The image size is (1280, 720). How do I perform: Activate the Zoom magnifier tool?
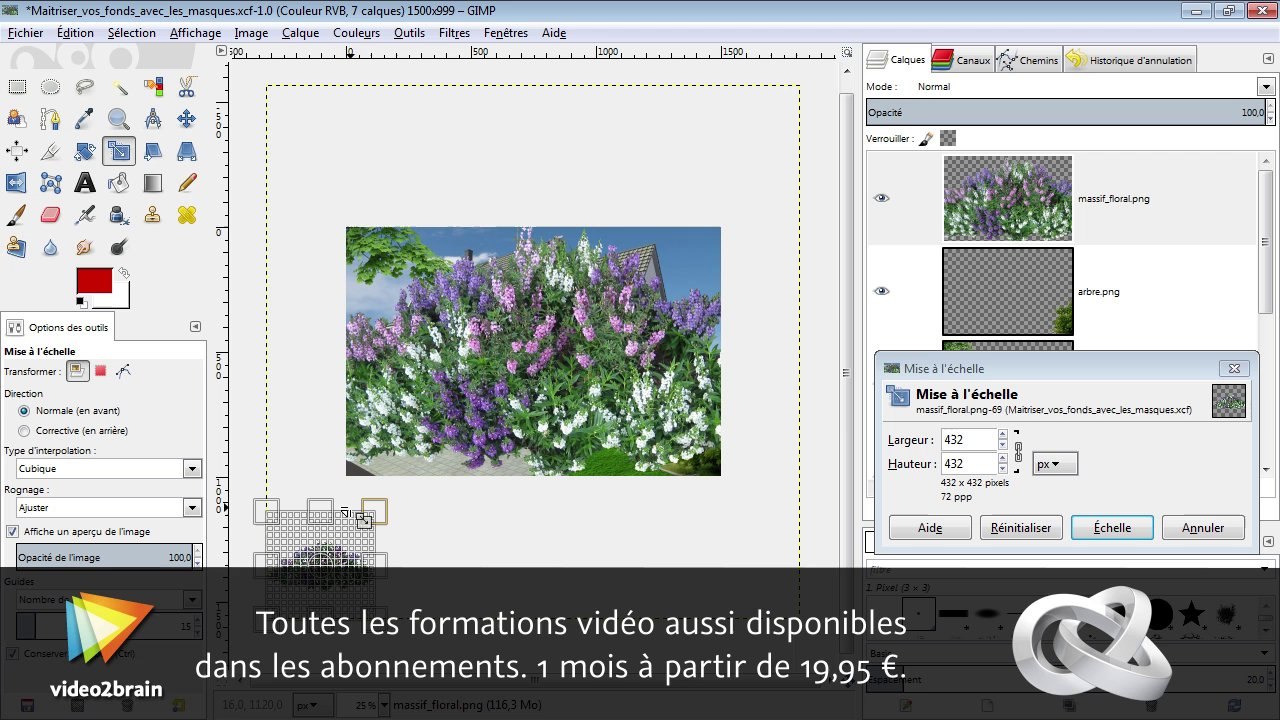pyautogui.click(x=119, y=119)
